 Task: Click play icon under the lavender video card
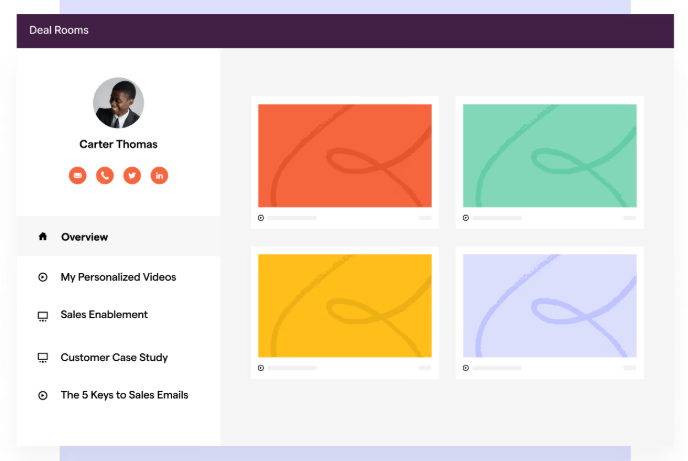pos(466,368)
